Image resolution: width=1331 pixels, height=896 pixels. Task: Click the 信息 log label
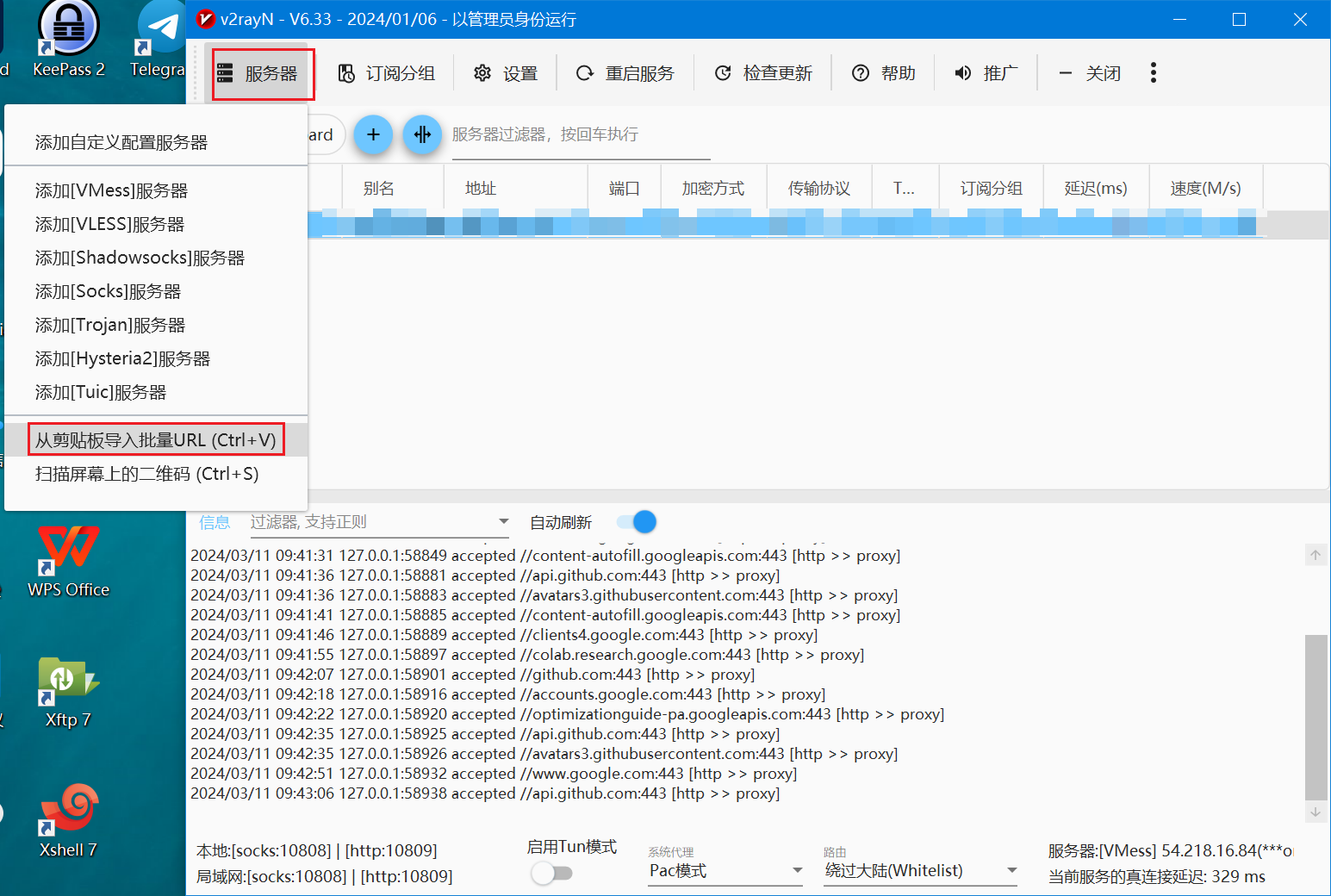(215, 522)
